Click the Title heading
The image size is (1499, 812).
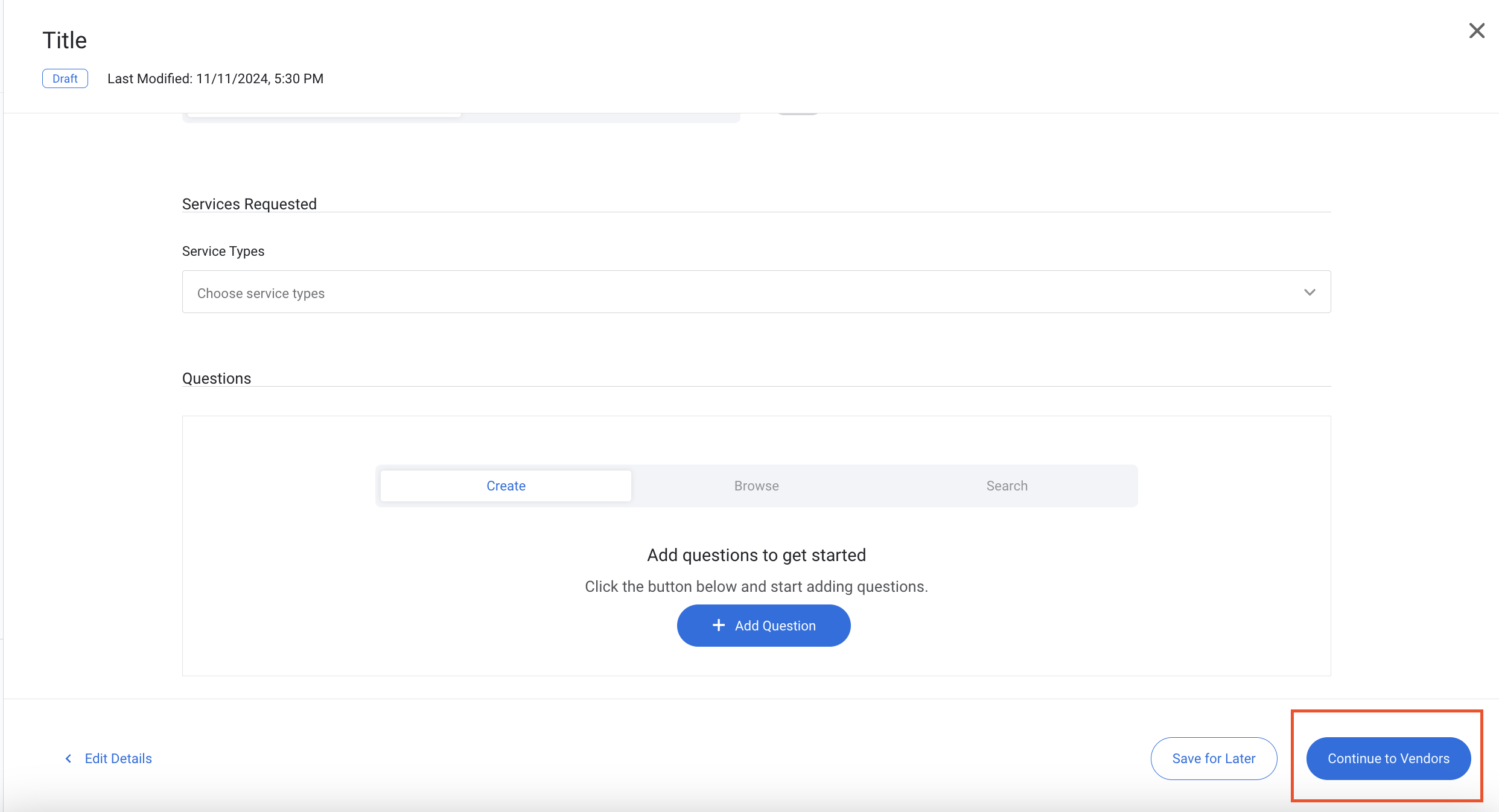[x=65, y=40]
